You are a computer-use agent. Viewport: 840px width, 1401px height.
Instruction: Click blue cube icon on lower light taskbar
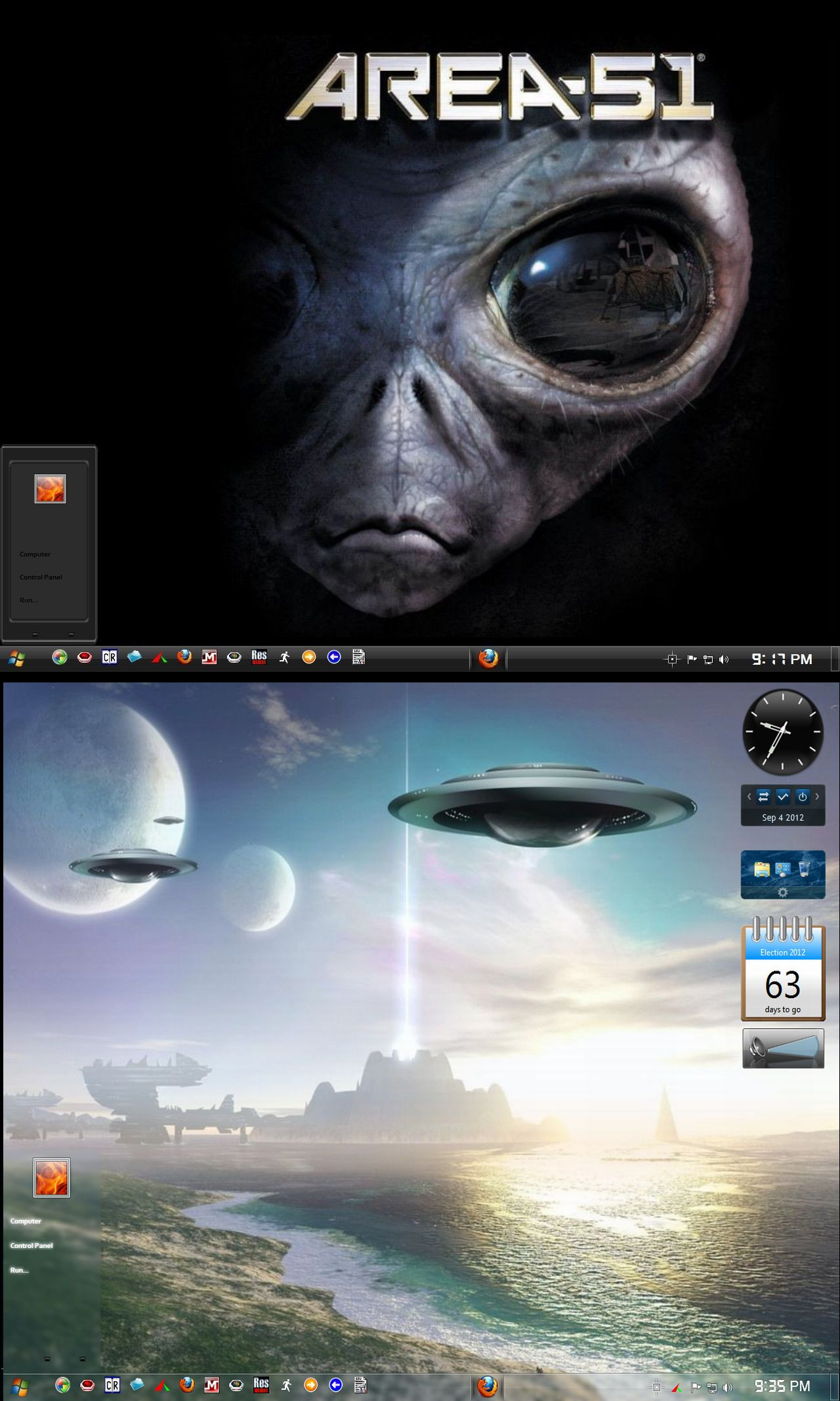137,1385
